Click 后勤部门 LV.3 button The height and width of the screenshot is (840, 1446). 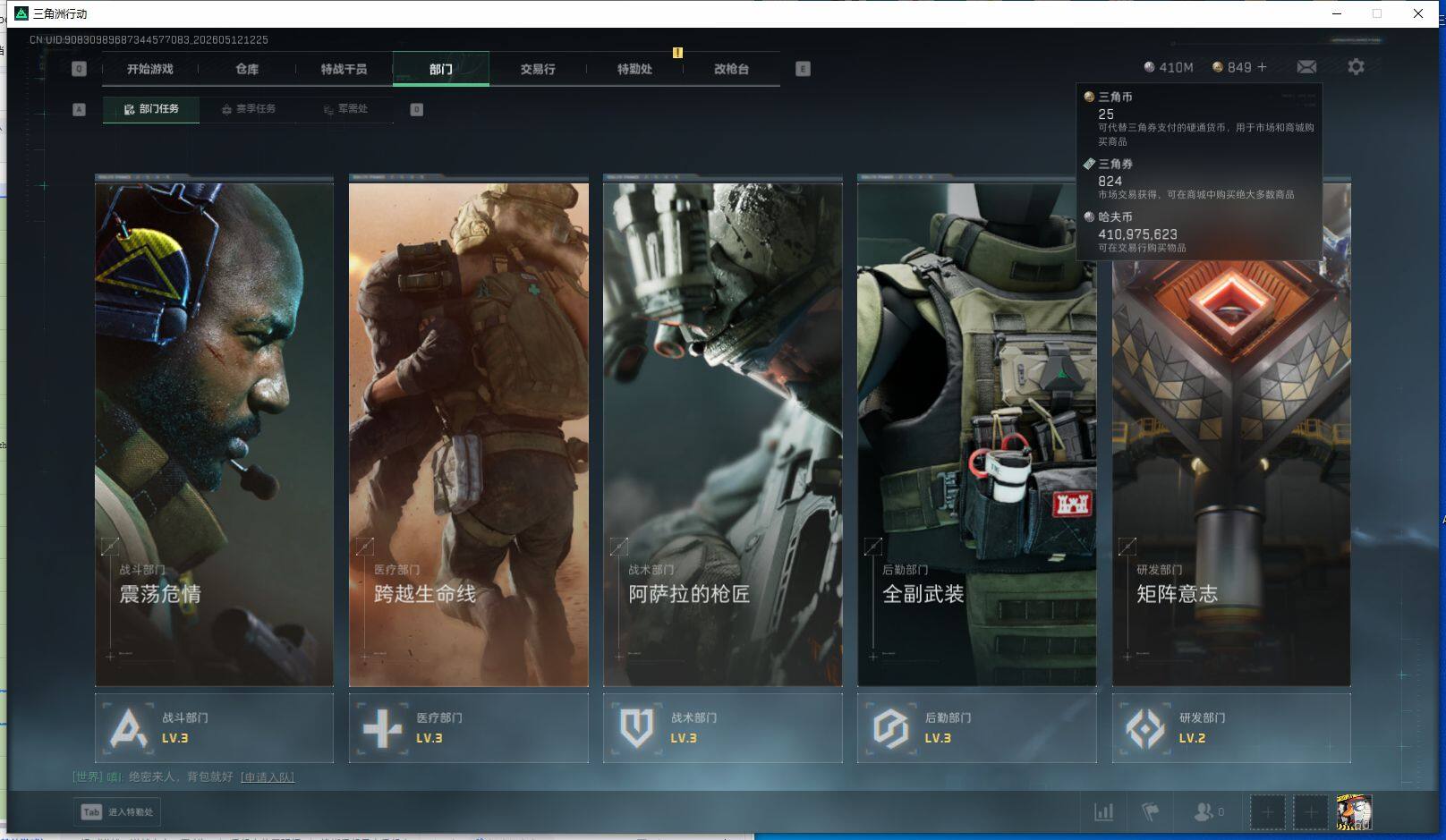976,728
